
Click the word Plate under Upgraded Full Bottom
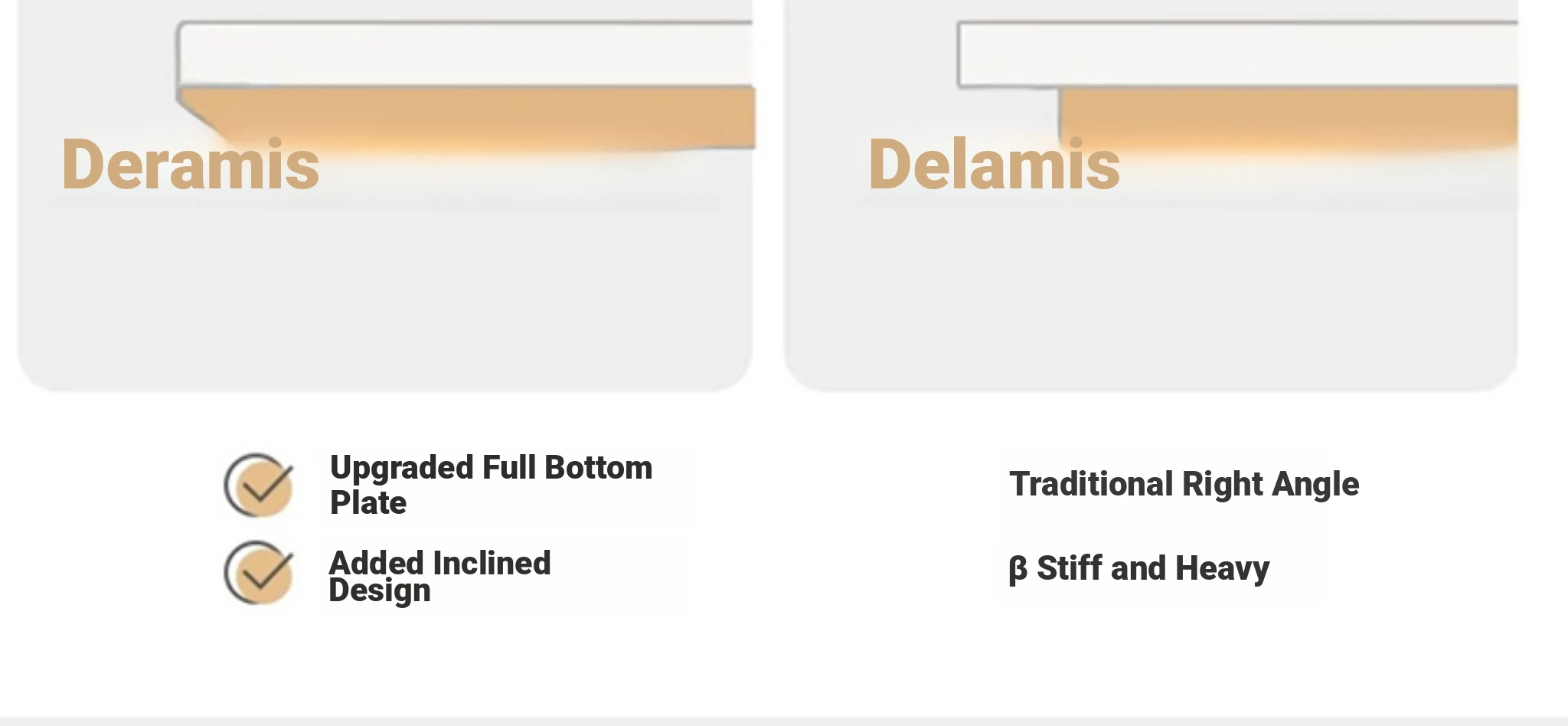click(367, 503)
